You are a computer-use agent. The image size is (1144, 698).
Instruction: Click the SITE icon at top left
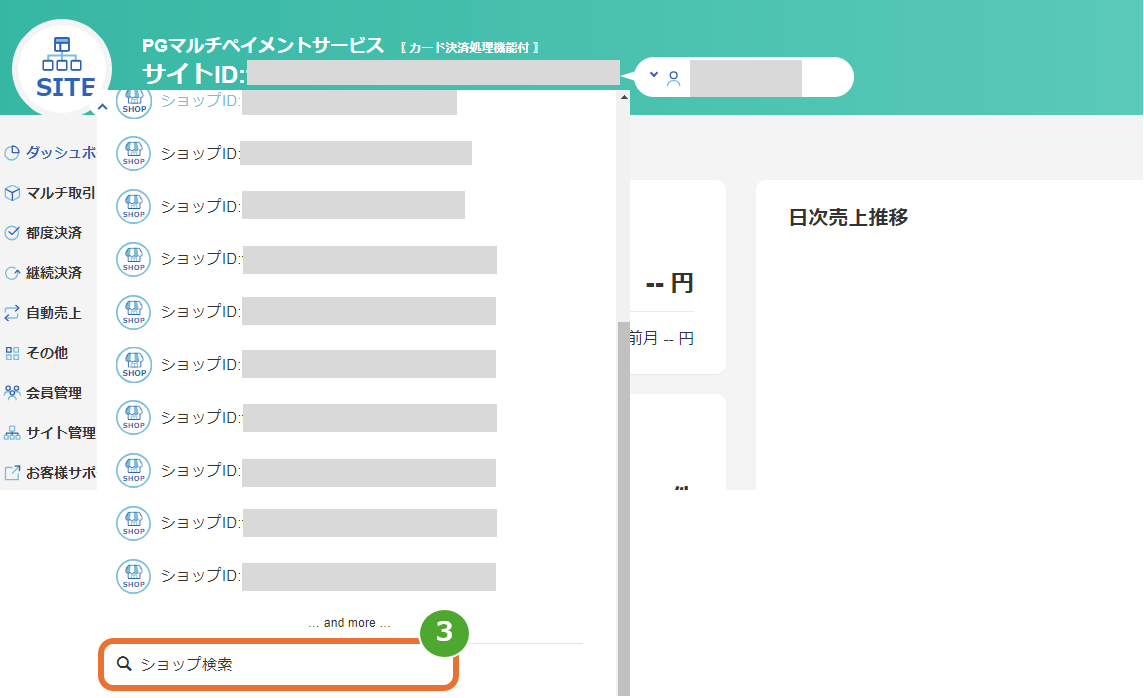pyautogui.click(x=61, y=66)
